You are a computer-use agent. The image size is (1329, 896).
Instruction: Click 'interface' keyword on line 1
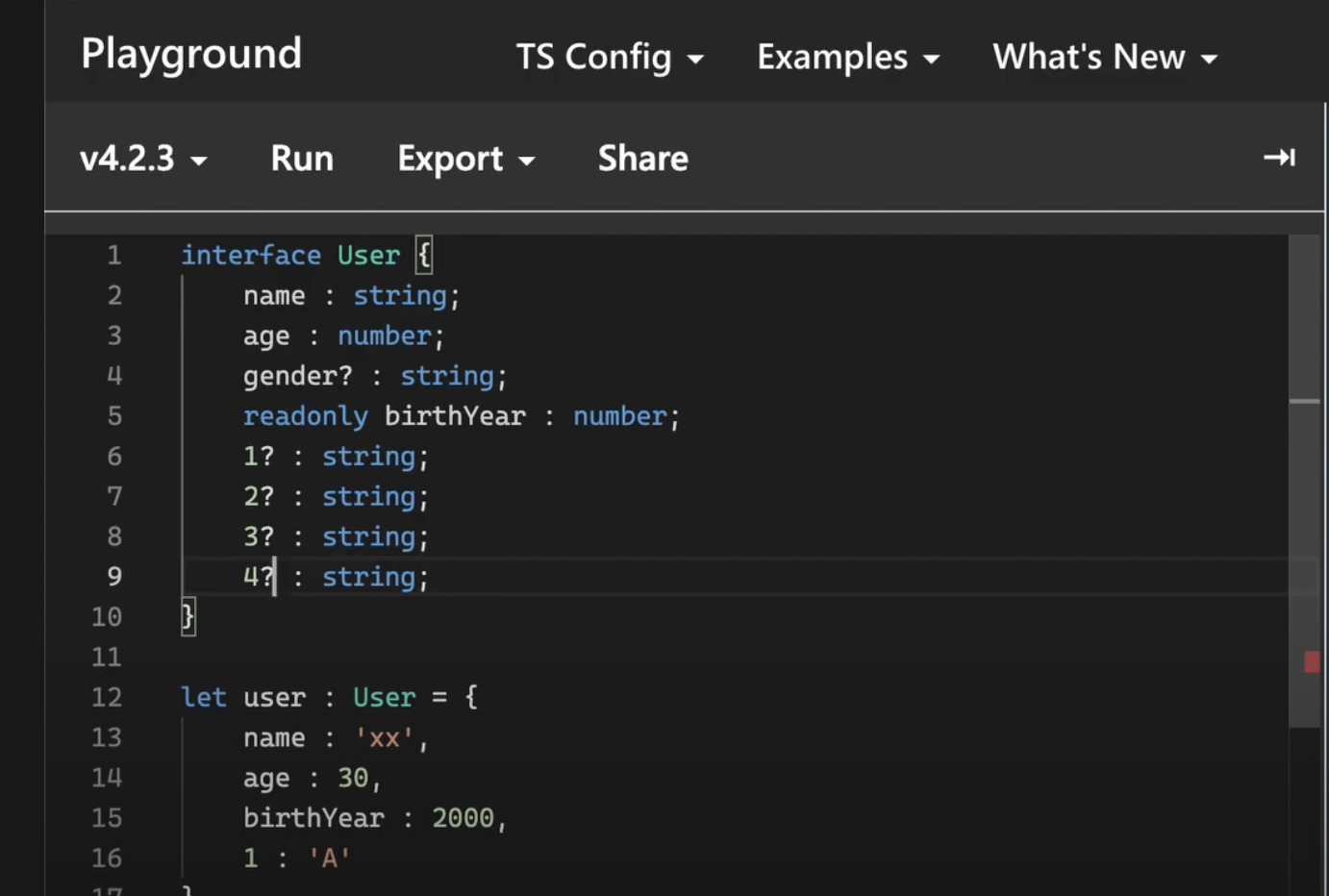251,255
